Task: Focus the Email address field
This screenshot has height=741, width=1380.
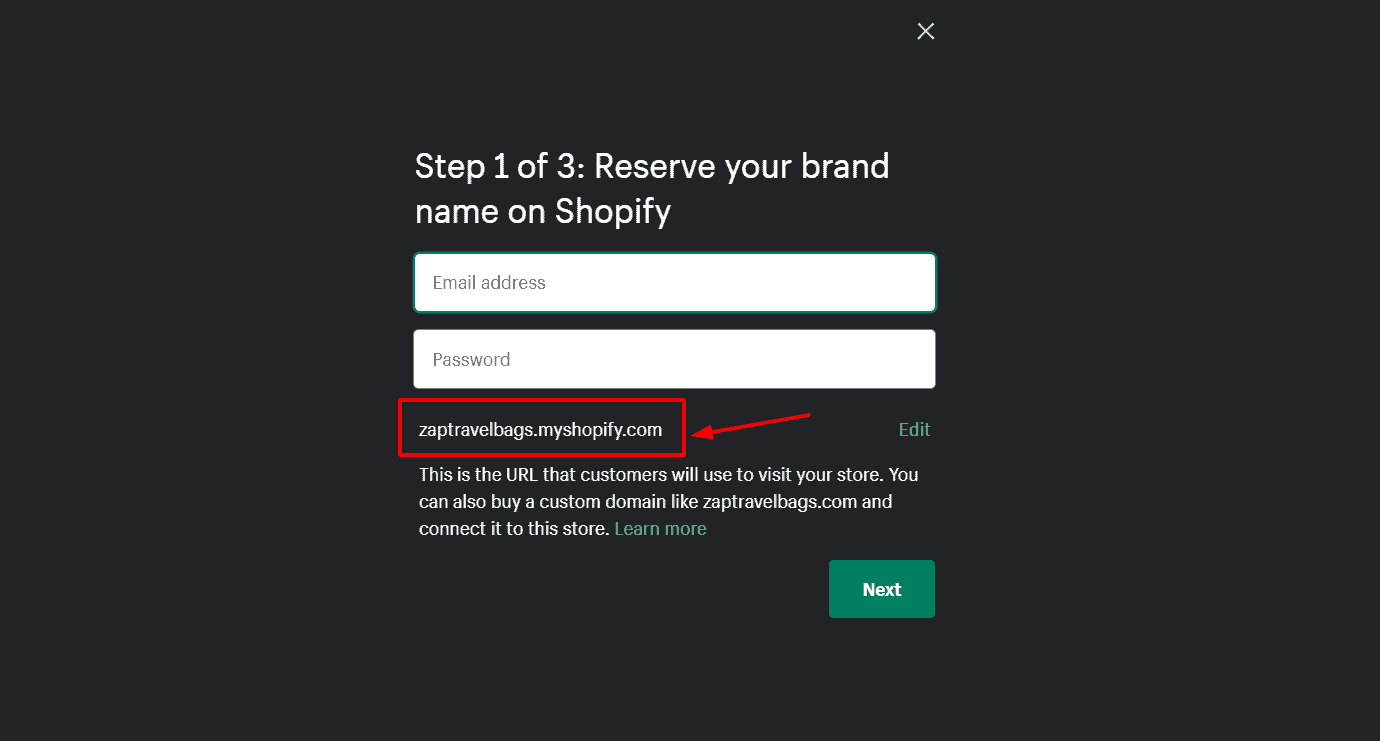Action: (674, 283)
